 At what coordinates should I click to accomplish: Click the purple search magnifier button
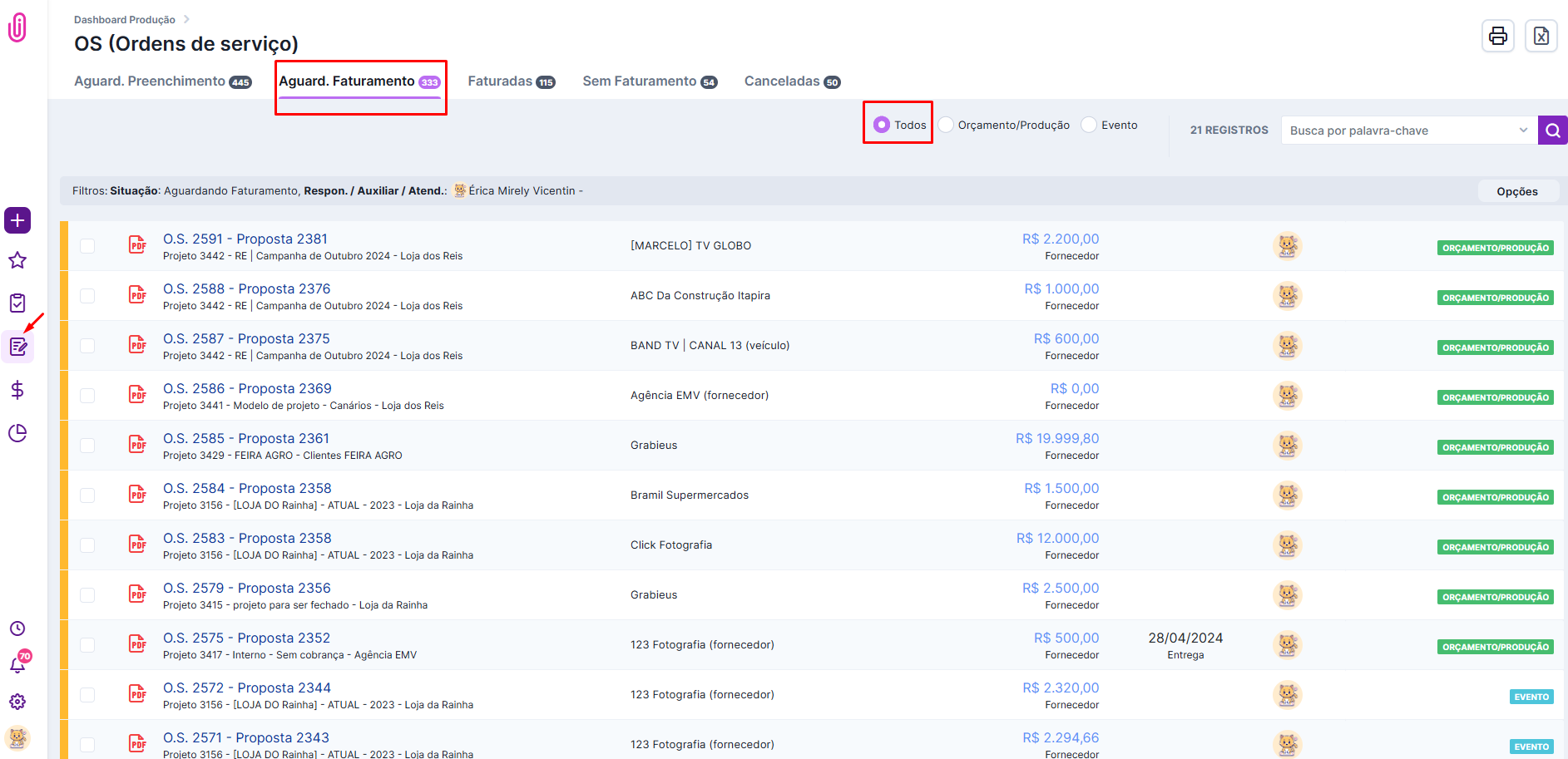pyautogui.click(x=1552, y=131)
